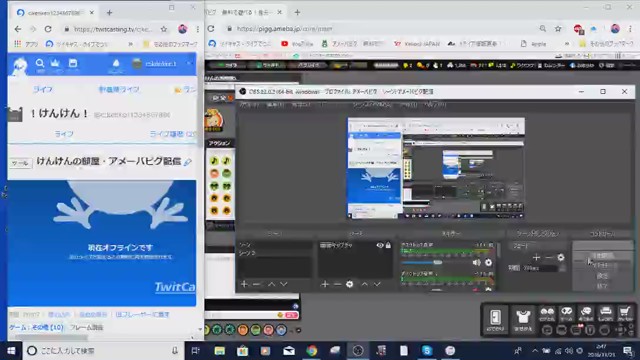This screenshot has height=360, width=640.
Task: Open desktop audio mixer settings gear
Action: 488,262
